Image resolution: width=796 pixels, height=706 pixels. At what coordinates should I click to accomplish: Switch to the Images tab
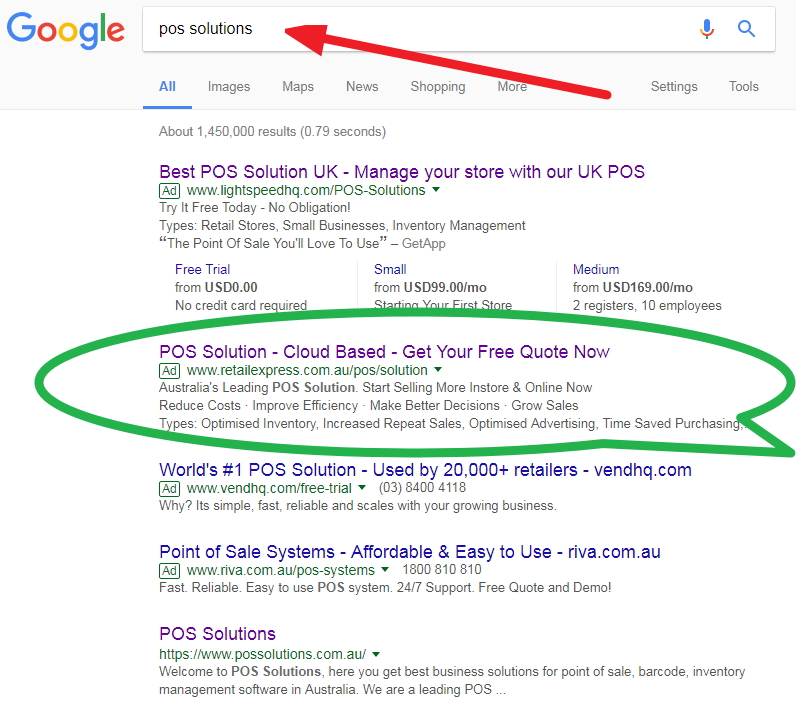coord(228,87)
